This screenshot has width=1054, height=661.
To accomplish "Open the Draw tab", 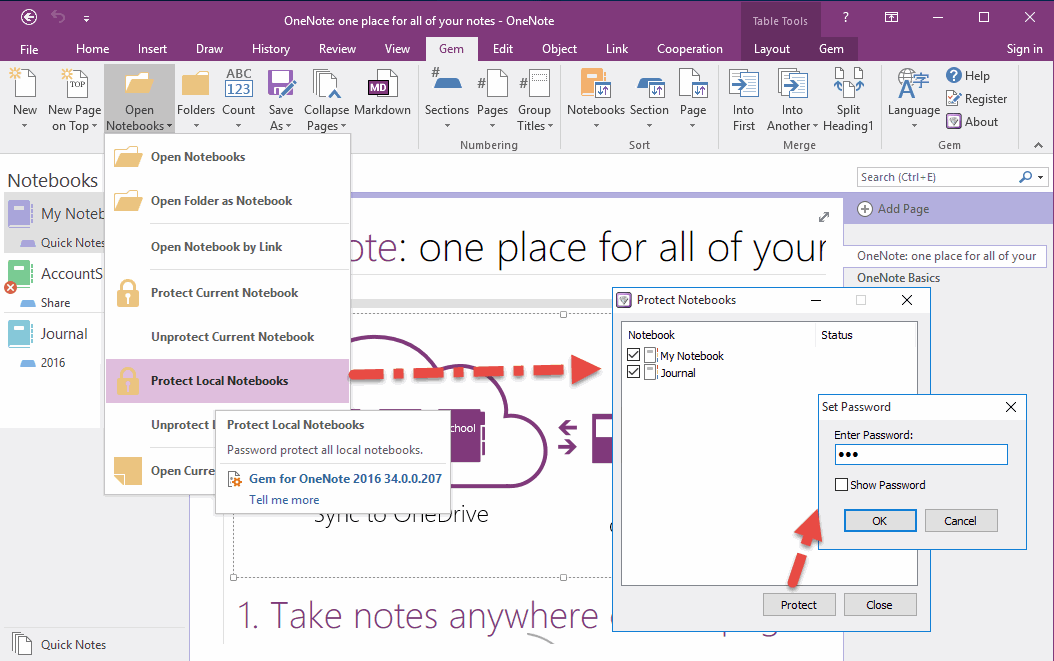I will (x=210, y=49).
